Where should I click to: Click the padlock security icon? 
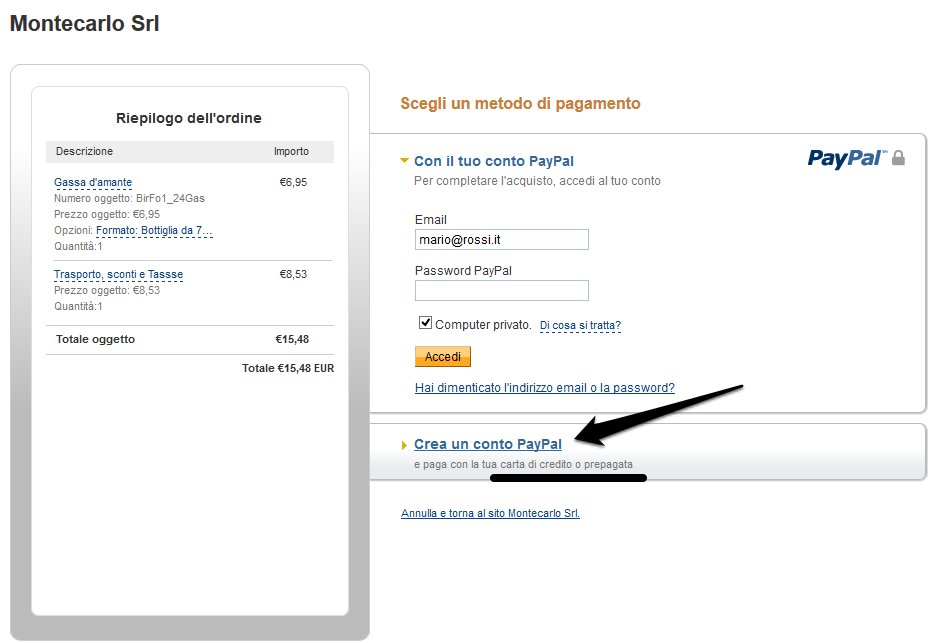(898, 158)
